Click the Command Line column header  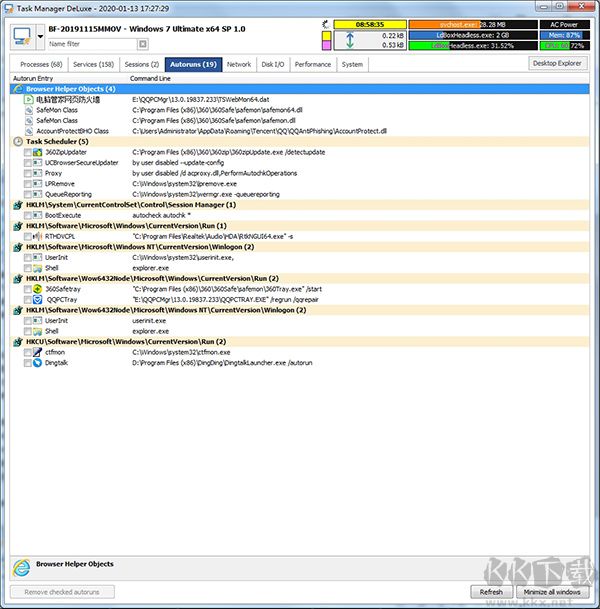(150, 78)
